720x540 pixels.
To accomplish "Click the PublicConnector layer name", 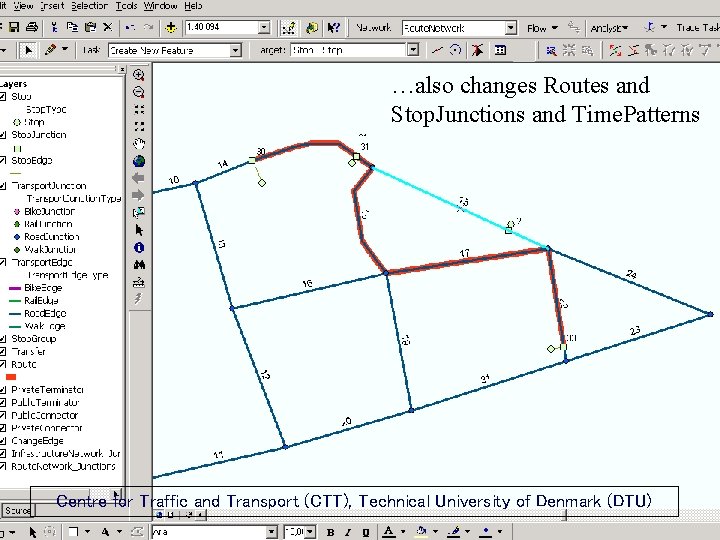I will (x=45, y=416).
